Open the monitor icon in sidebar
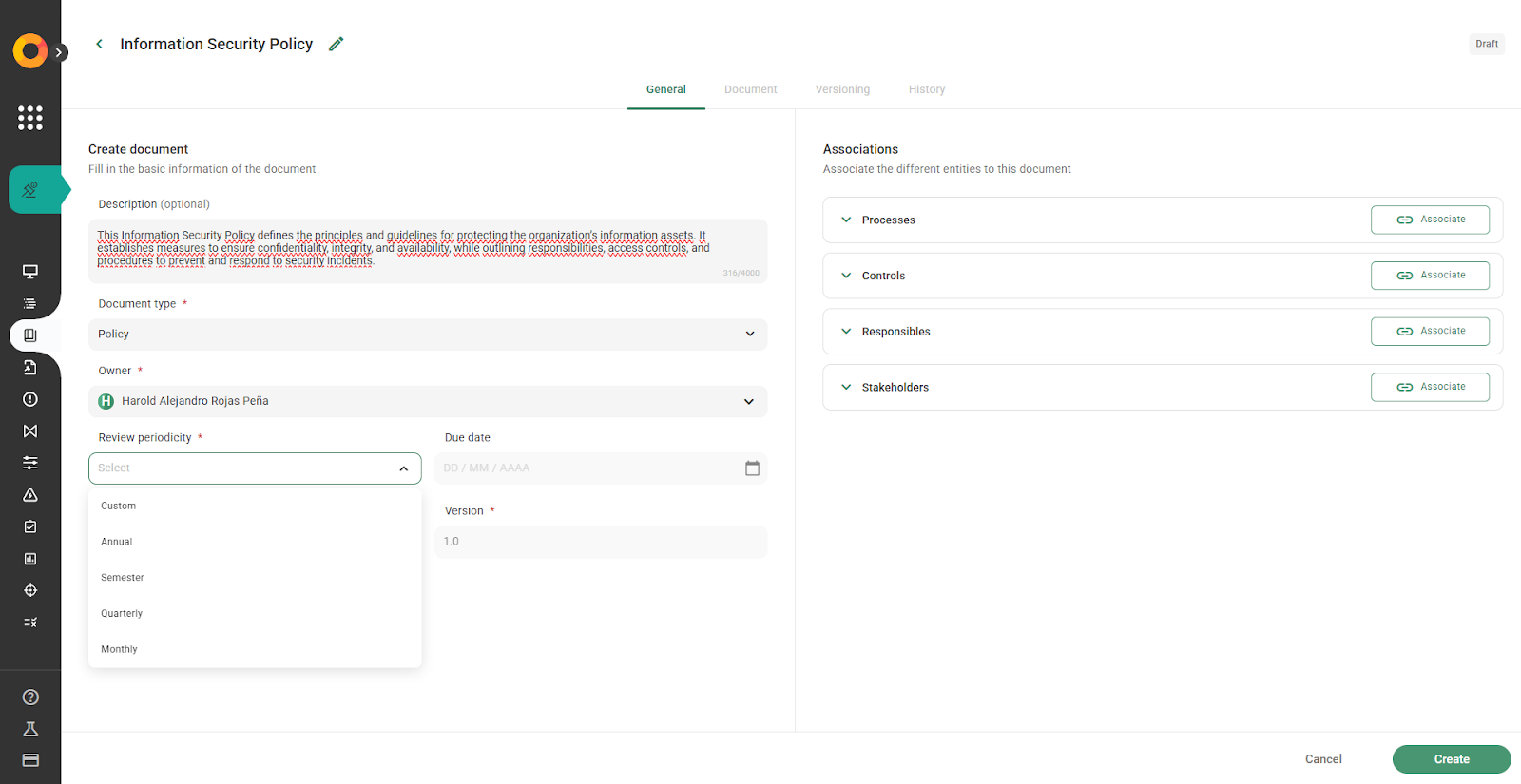Image resolution: width=1521 pixels, height=784 pixels. tap(30, 272)
